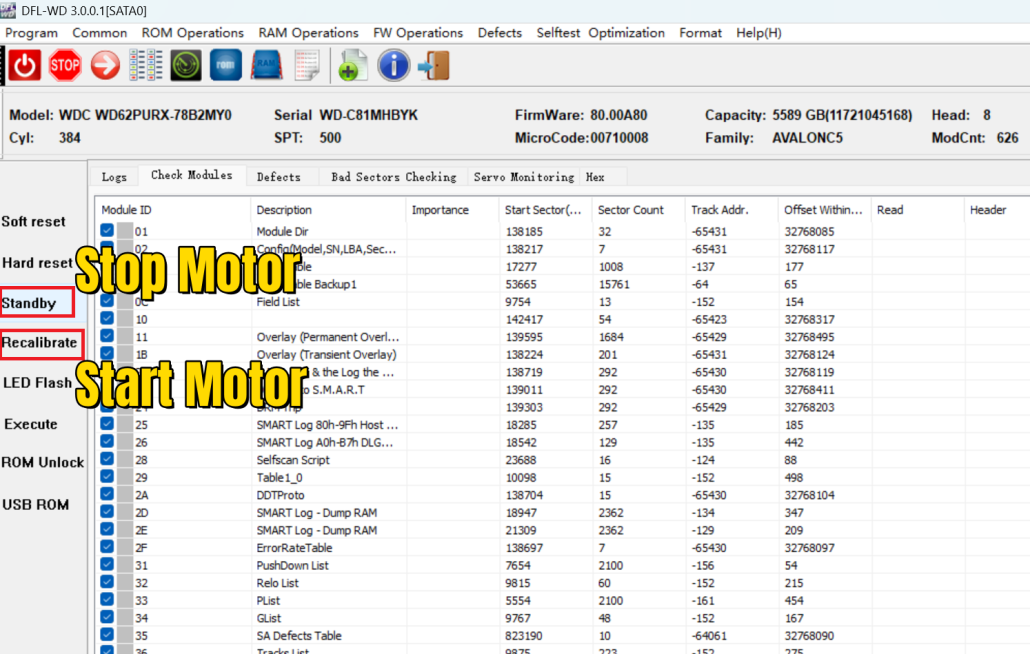Open the Format menu
This screenshot has height=654, width=1030.
(700, 33)
